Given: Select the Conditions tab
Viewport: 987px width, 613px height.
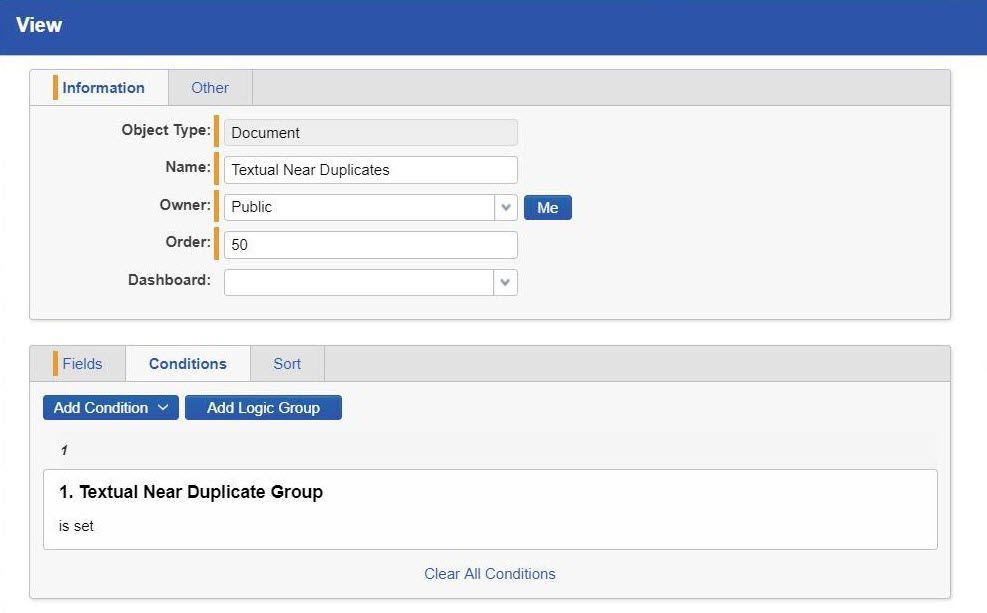Looking at the screenshot, I should pos(188,364).
